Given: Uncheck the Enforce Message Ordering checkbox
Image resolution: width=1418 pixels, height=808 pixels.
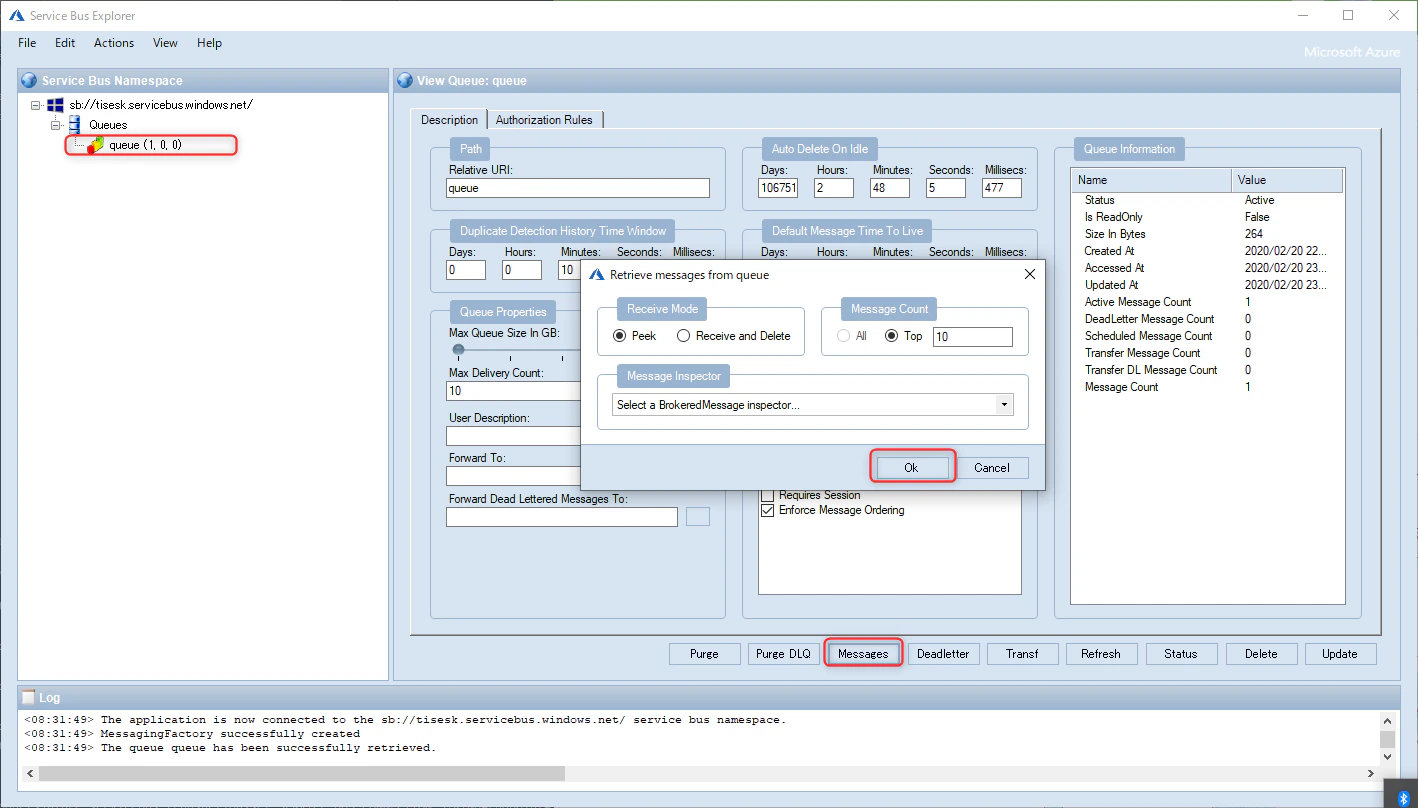Looking at the screenshot, I should coord(768,510).
